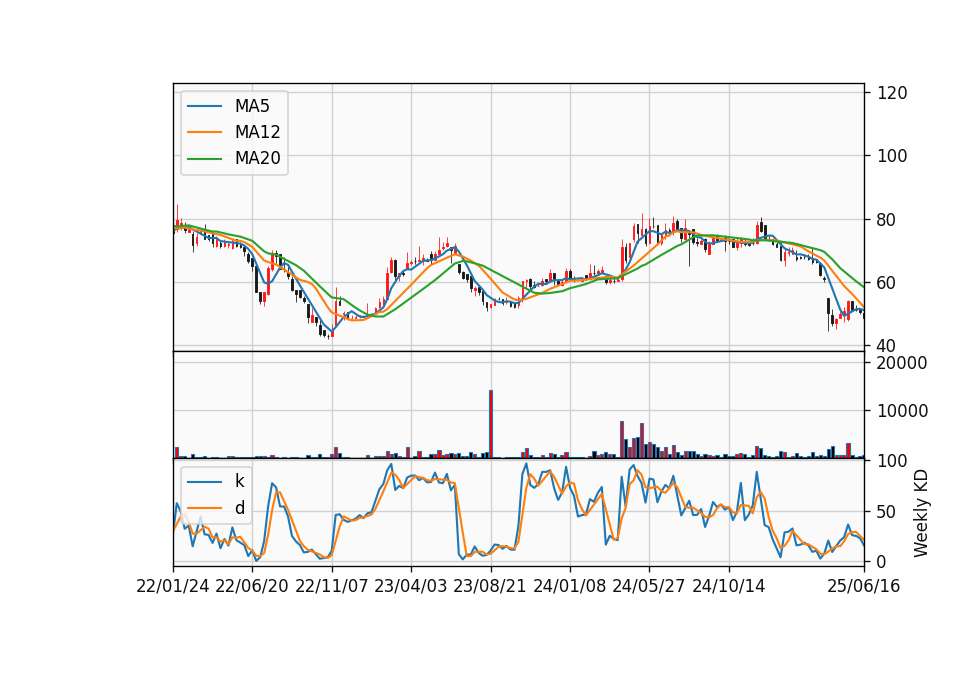Click the price axis label 40

(886, 347)
